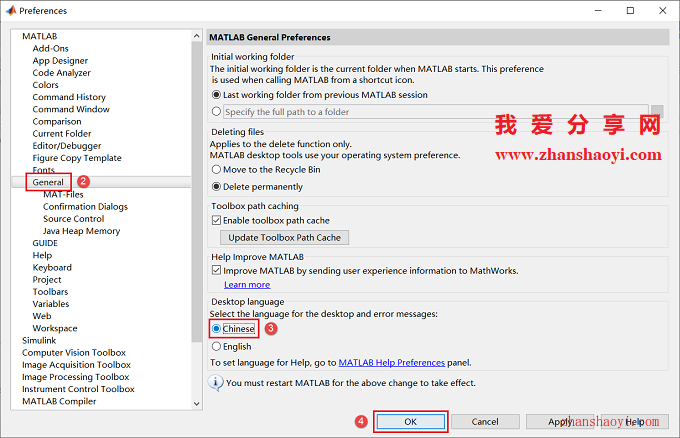Close the Preferences window
Viewport: 680px width, 438px height.
tap(662, 10)
